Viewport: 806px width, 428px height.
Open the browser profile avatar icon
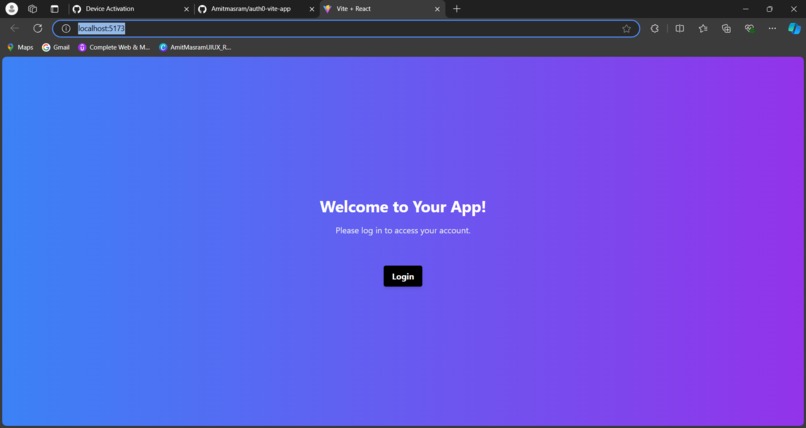[x=11, y=9]
